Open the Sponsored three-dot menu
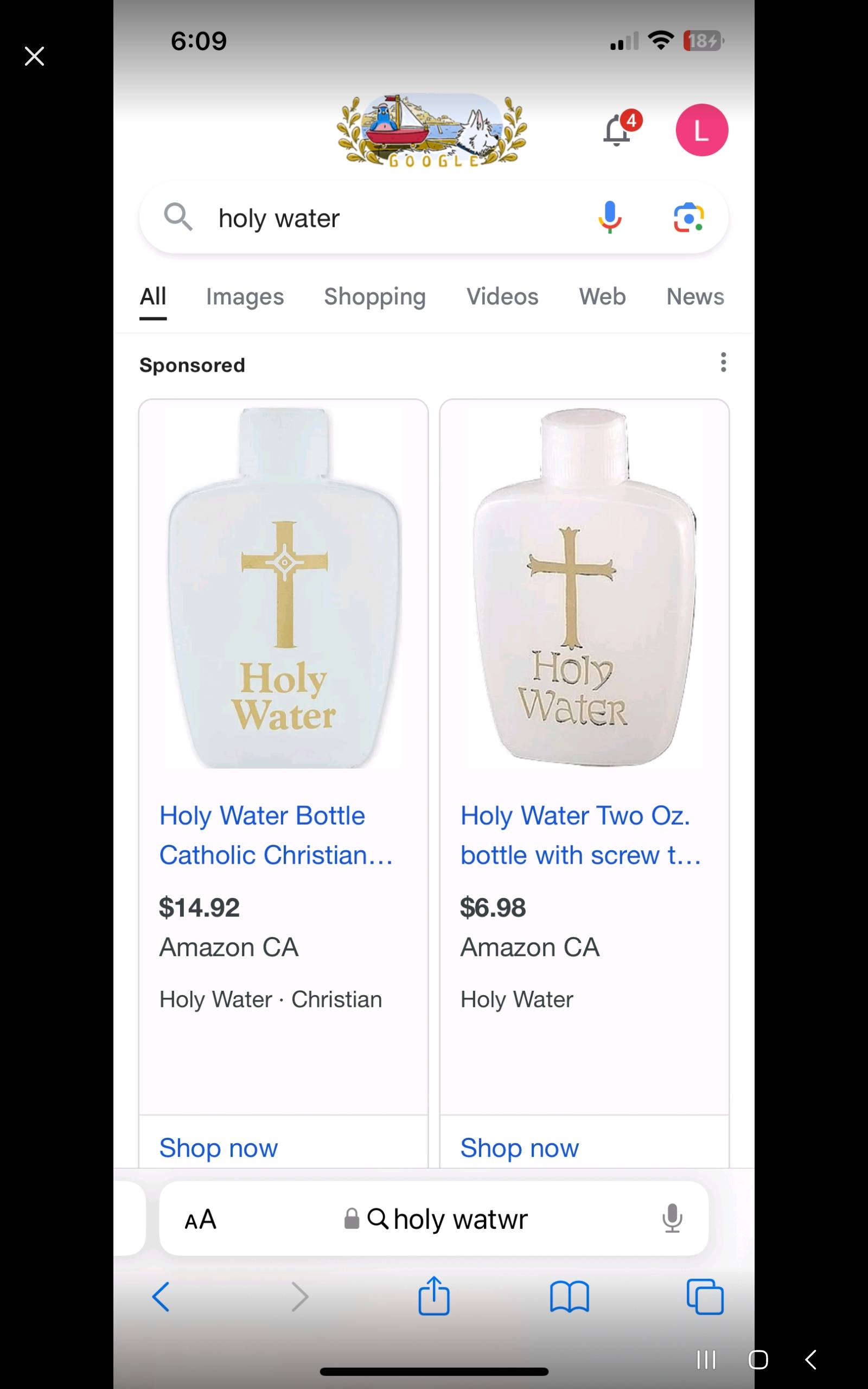Image resolution: width=868 pixels, height=1389 pixels. tap(723, 362)
